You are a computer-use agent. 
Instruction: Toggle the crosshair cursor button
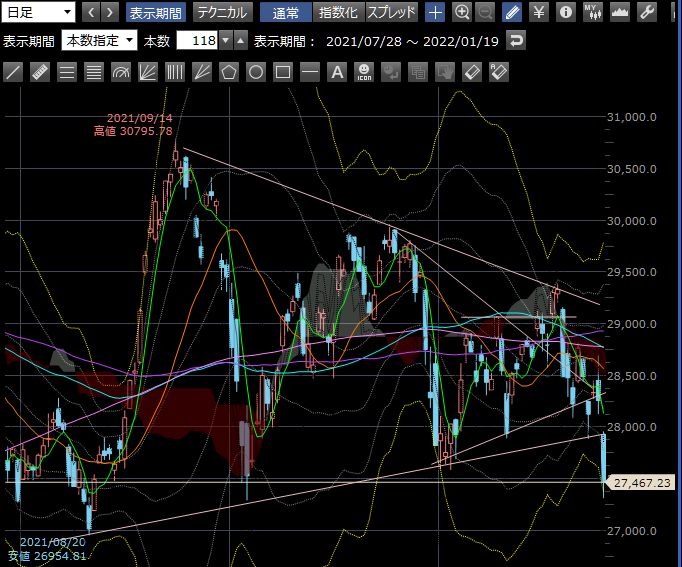click(x=435, y=13)
